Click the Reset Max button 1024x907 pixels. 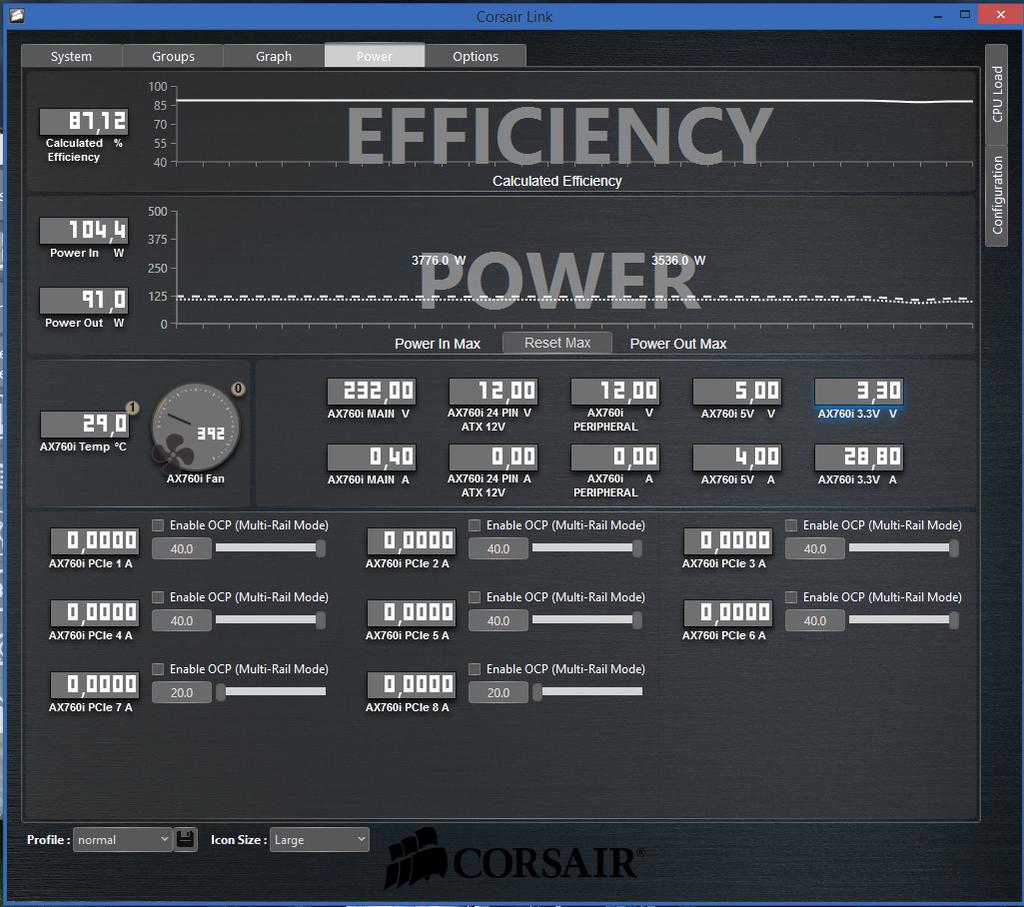[557, 343]
